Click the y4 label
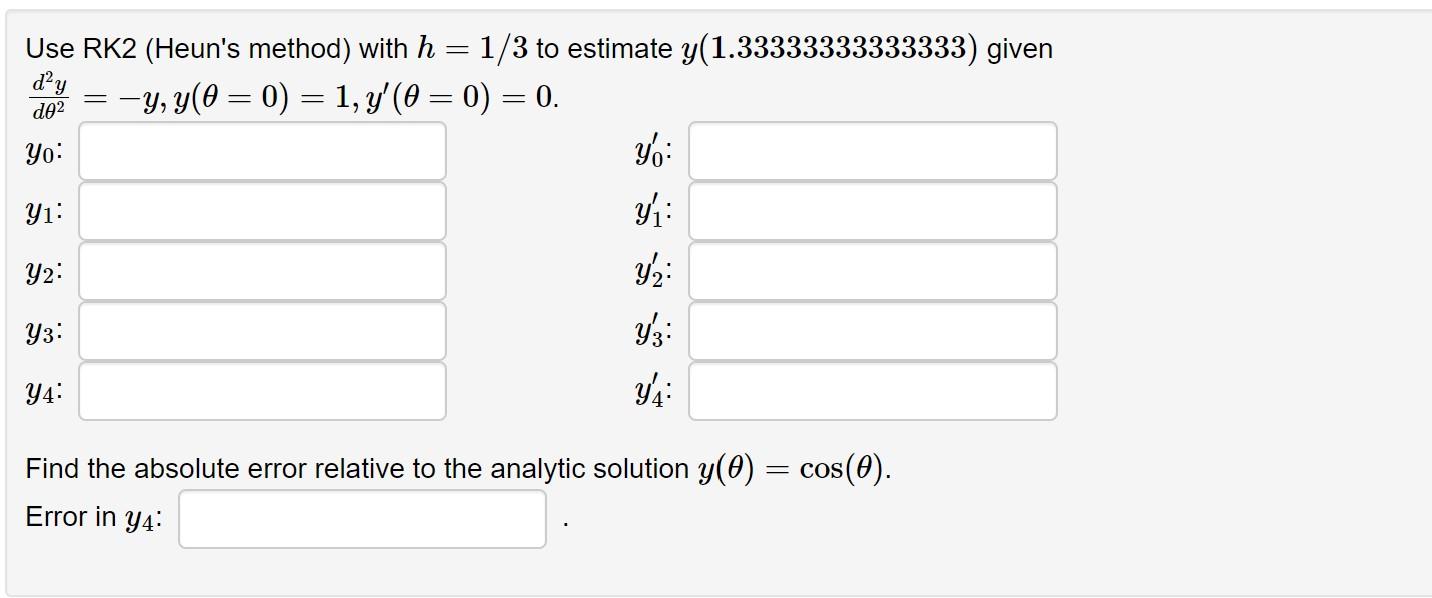 point(42,391)
